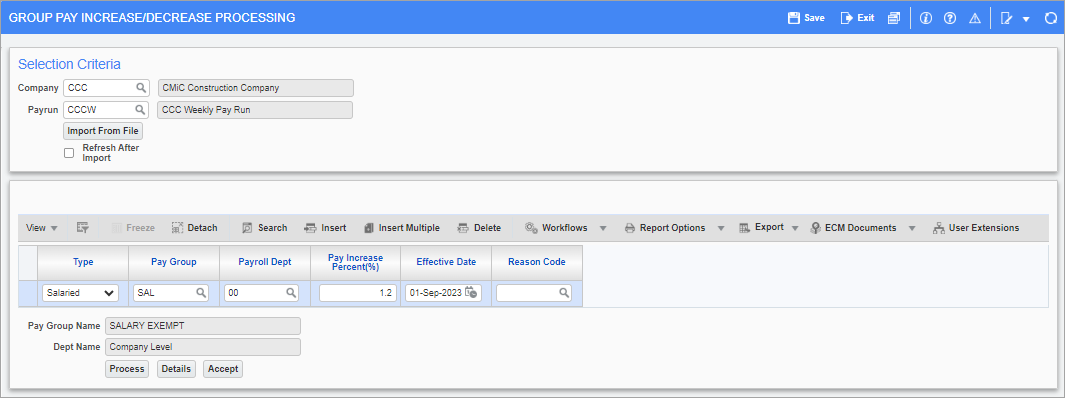Click the Process button
This screenshot has height=398, width=1065.
[x=127, y=369]
